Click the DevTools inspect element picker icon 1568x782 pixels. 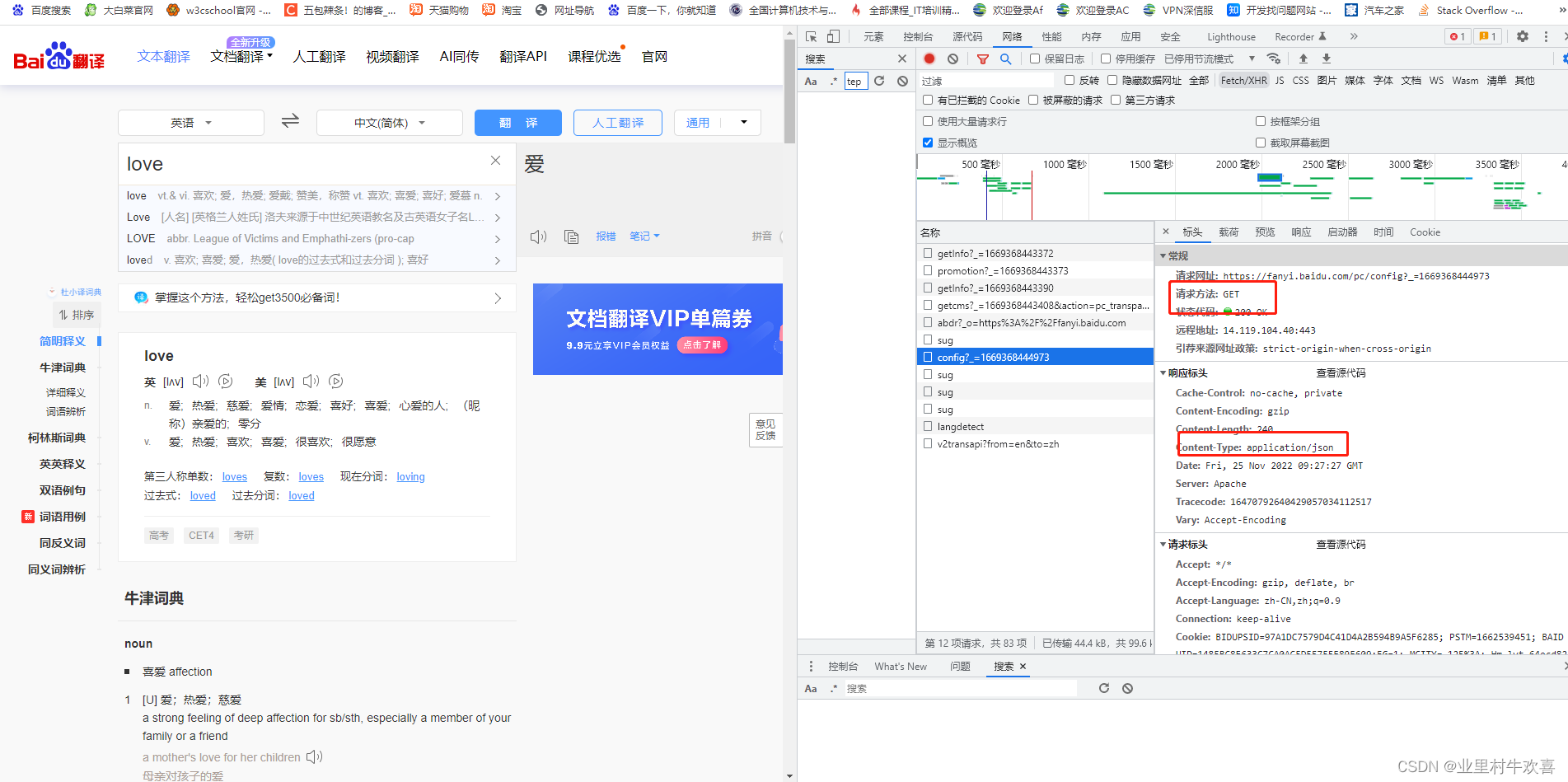tap(811, 37)
